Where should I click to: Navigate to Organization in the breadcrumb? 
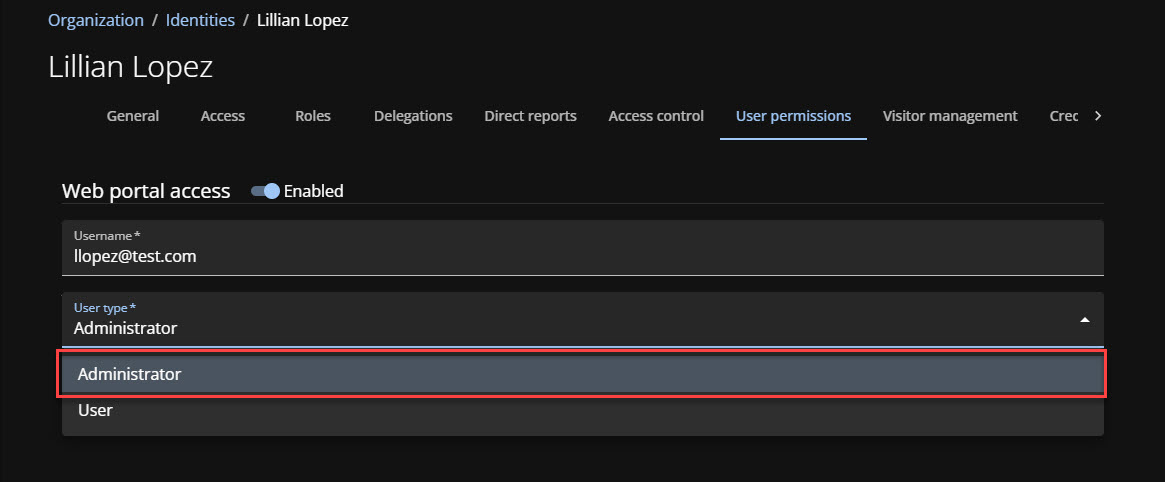coord(96,20)
